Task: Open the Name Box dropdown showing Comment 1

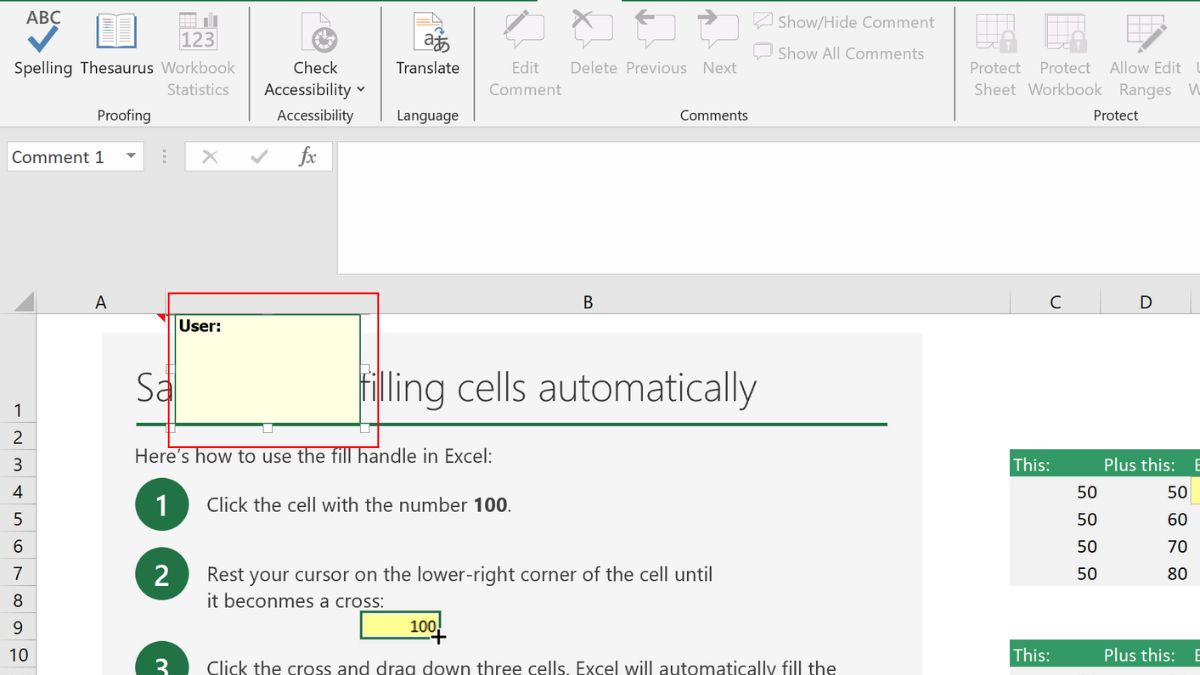Action: (130, 156)
